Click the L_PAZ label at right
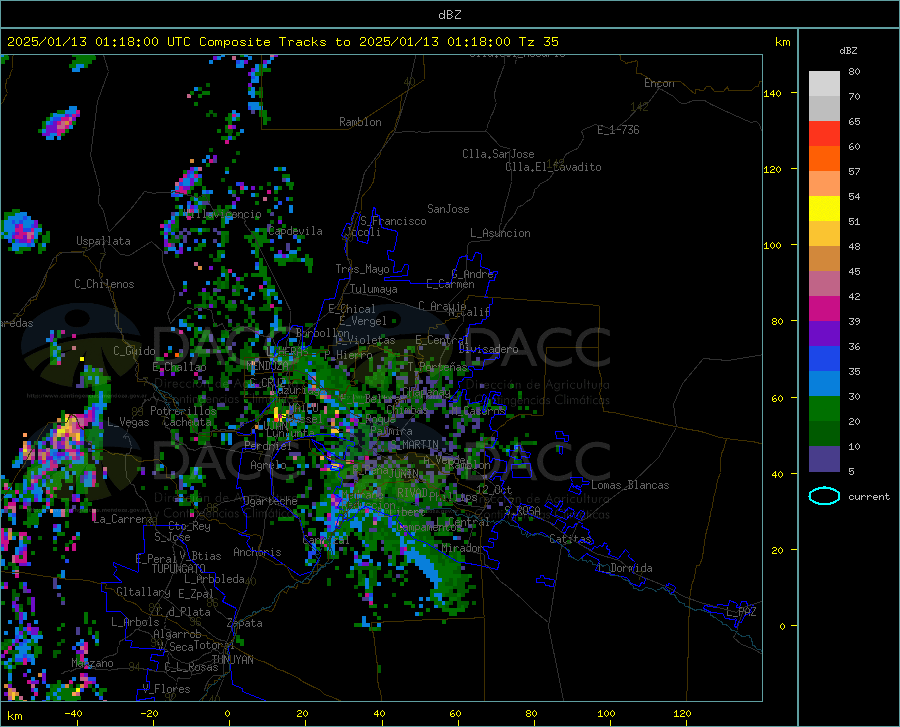Screen dimensions: 900x727 741,612
